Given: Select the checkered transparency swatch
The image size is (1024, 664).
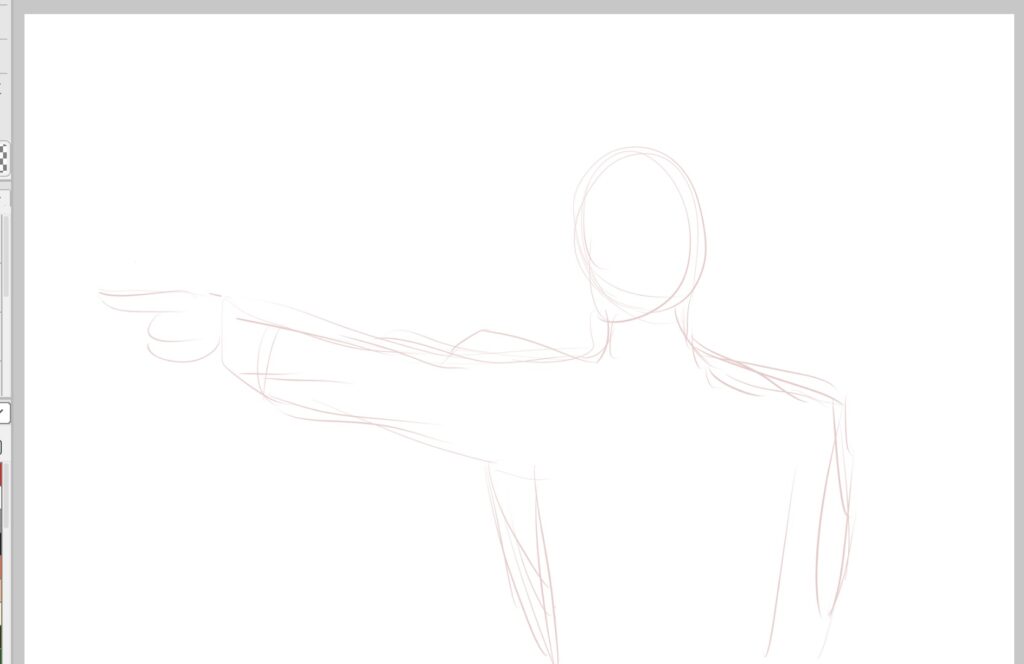Looking at the screenshot, I should [x=3, y=159].
